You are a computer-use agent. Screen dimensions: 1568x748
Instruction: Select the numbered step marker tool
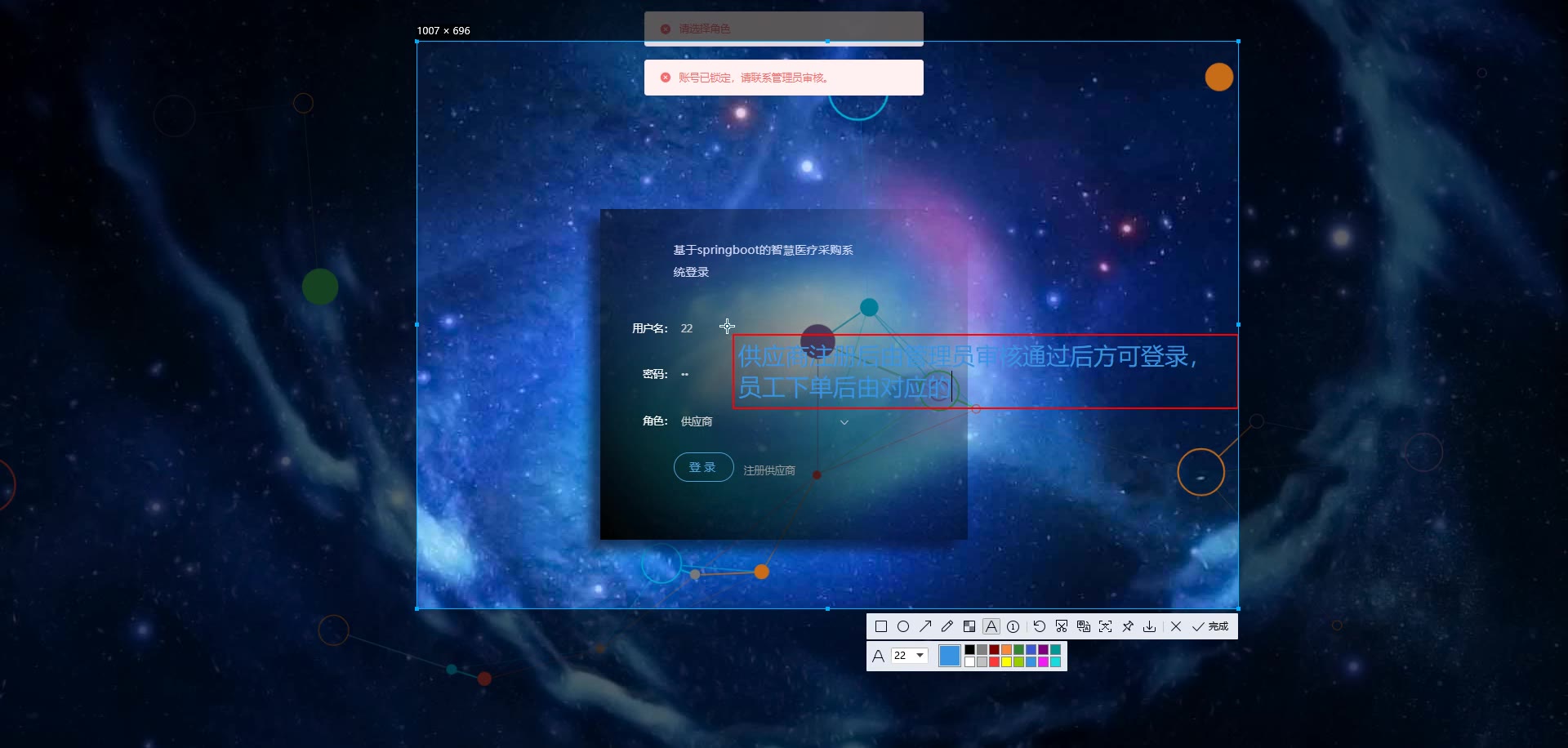pos(1013,626)
